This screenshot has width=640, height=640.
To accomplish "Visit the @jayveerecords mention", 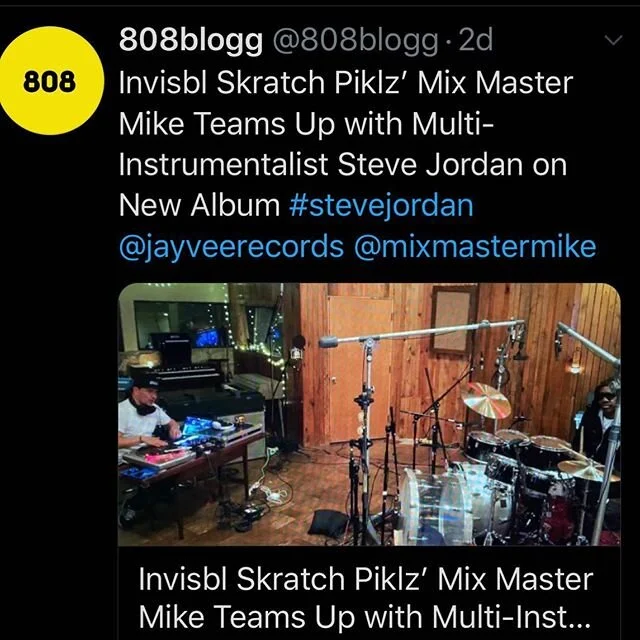I will click(x=231, y=247).
